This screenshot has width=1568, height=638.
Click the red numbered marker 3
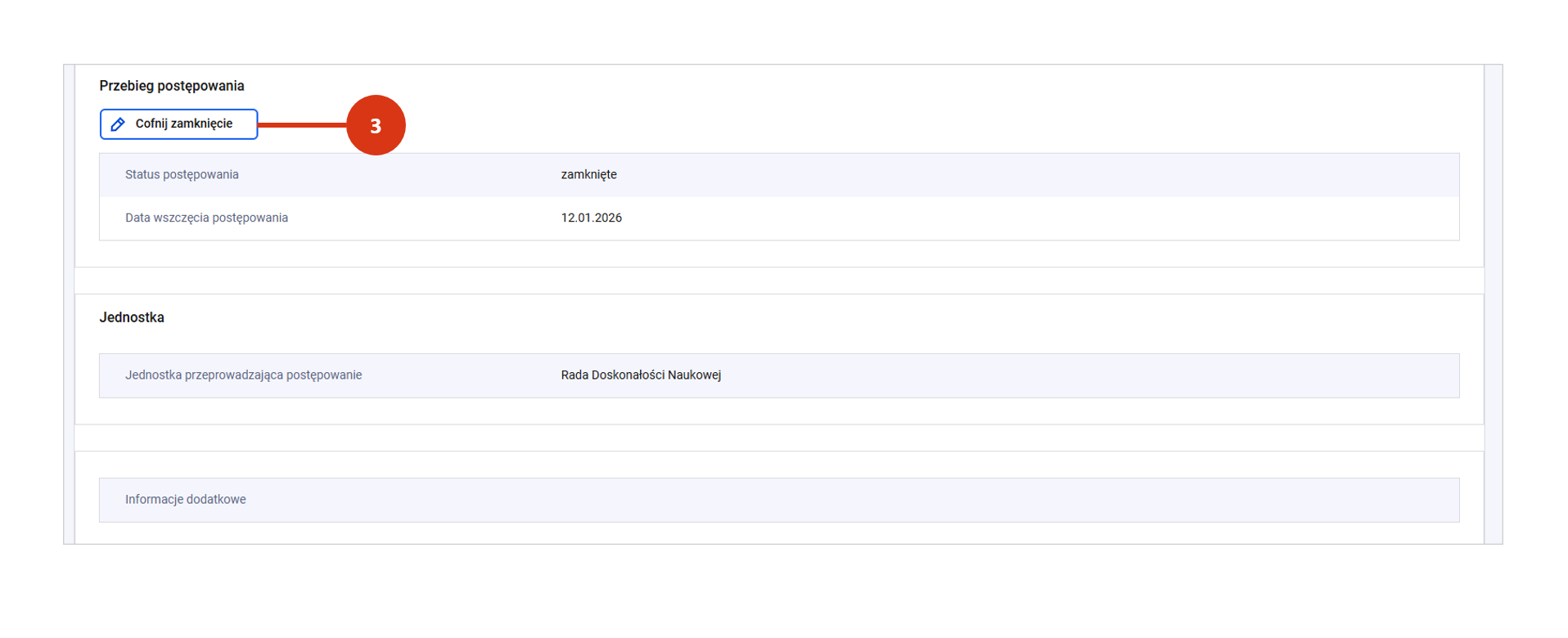tap(376, 125)
